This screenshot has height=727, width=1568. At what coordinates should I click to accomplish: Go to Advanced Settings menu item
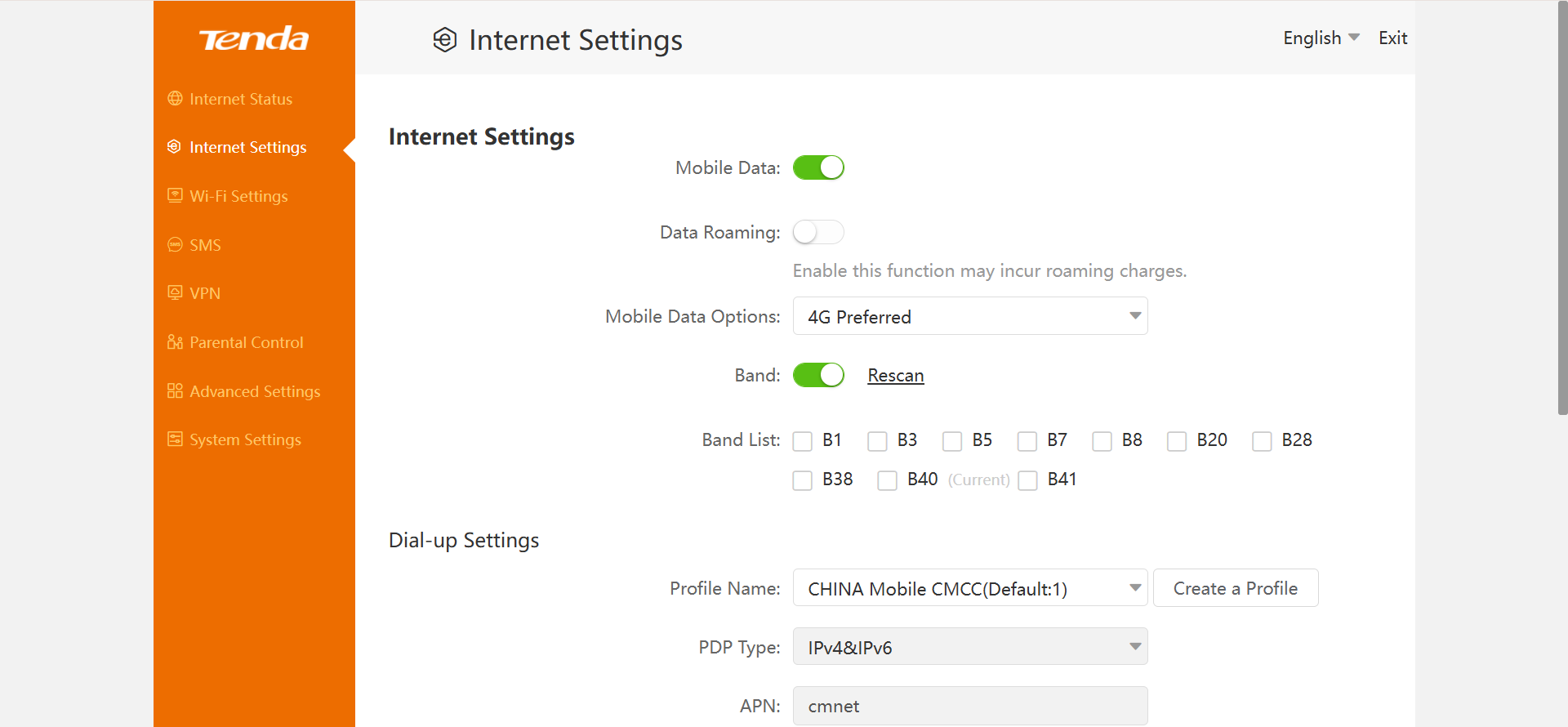(x=255, y=391)
